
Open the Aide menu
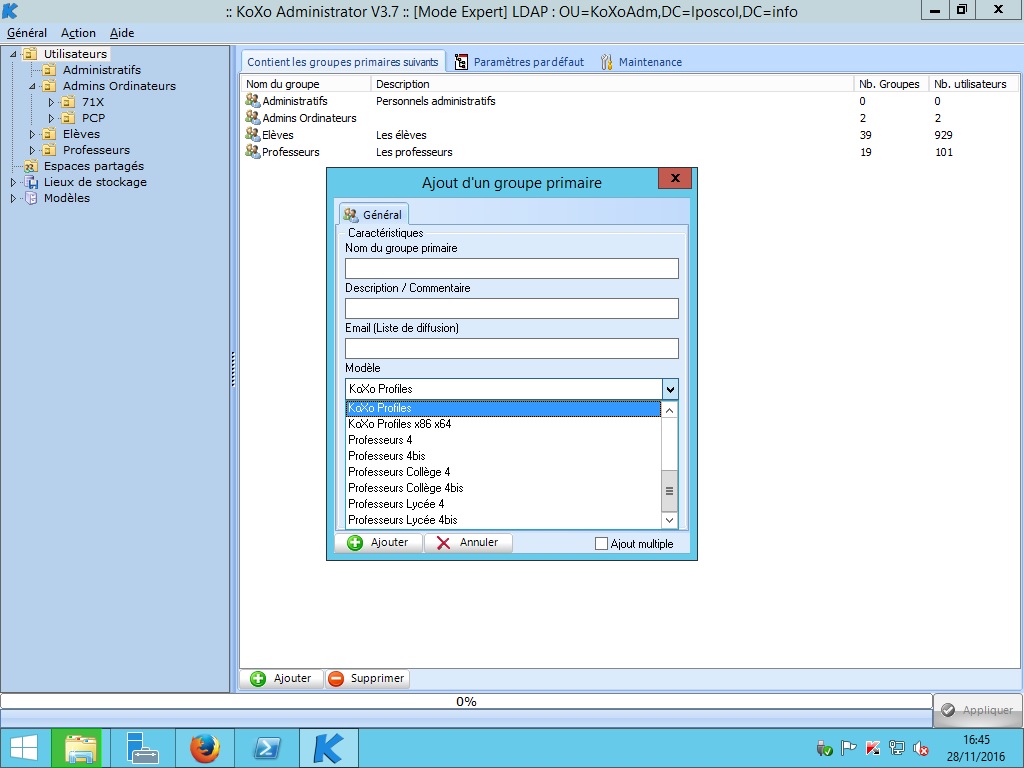(x=121, y=33)
